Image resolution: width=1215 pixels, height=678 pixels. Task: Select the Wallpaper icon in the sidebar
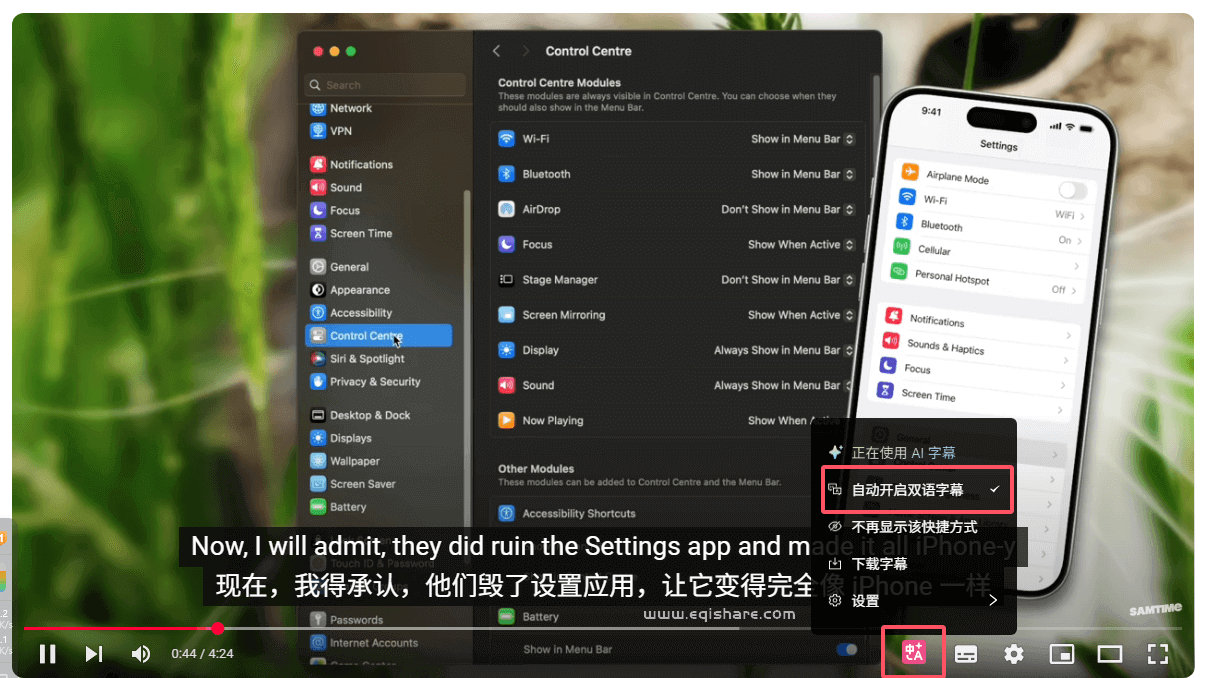(320, 460)
